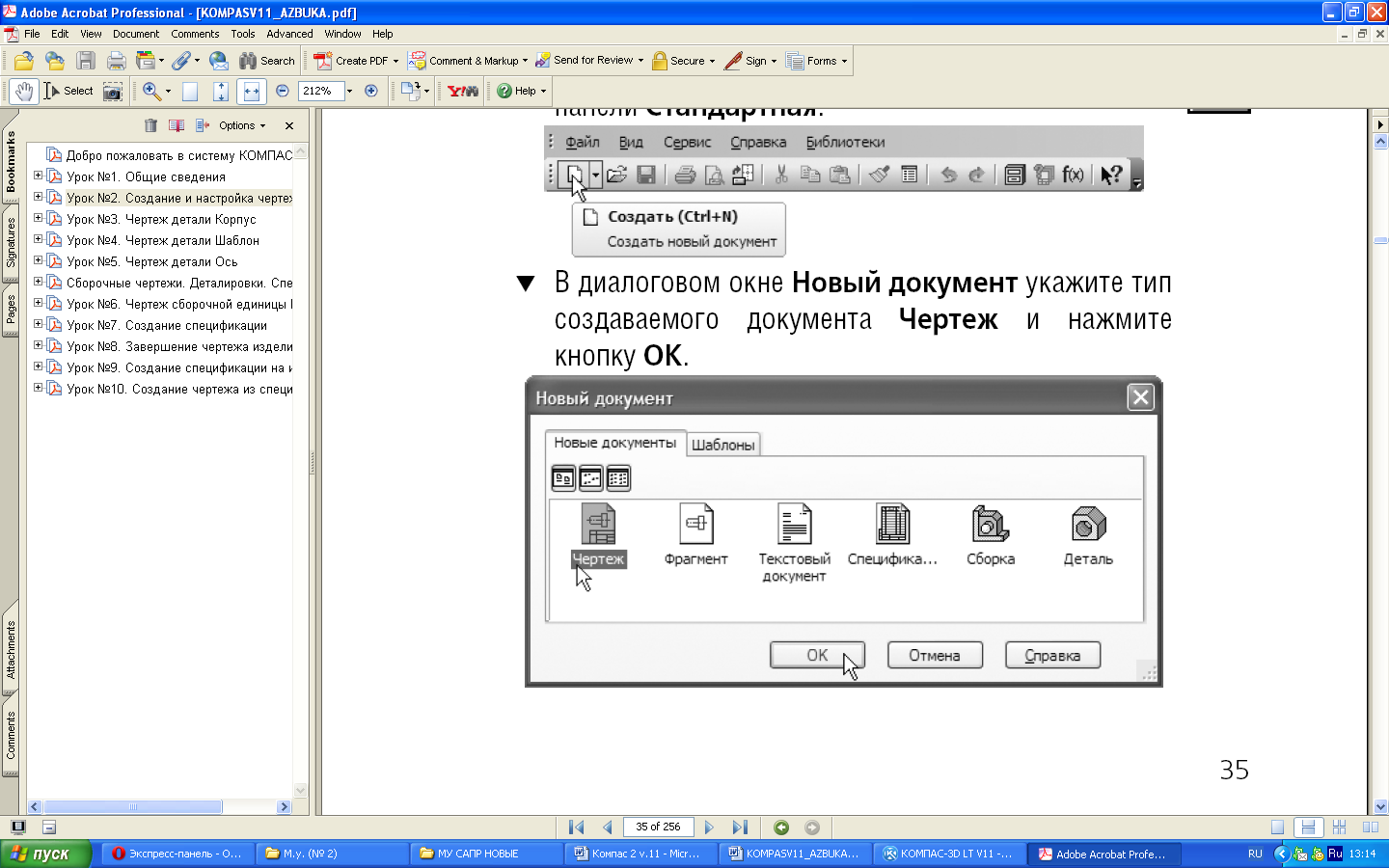Open the Send for Review dropdown

click(640, 61)
